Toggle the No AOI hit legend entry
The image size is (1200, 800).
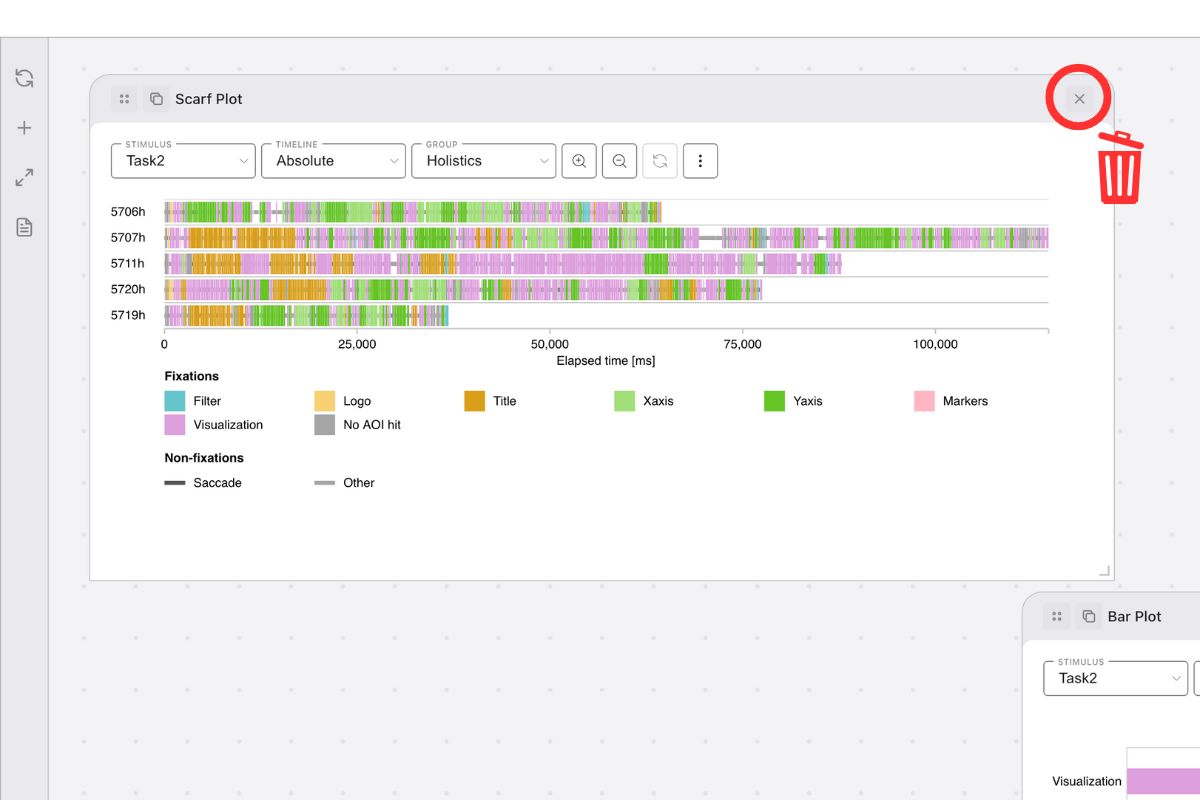tap(324, 424)
